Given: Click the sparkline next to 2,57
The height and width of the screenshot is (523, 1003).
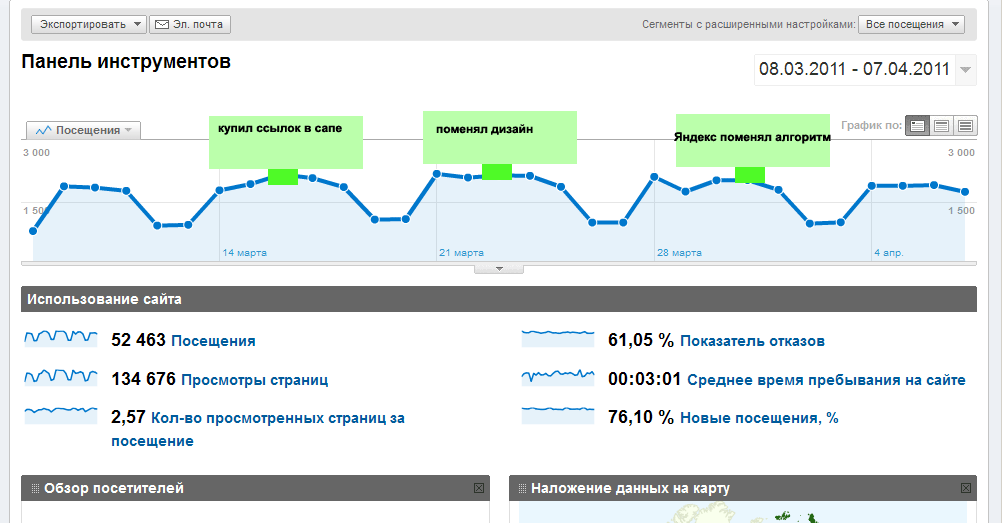Looking at the screenshot, I should (x=61, y=415).
